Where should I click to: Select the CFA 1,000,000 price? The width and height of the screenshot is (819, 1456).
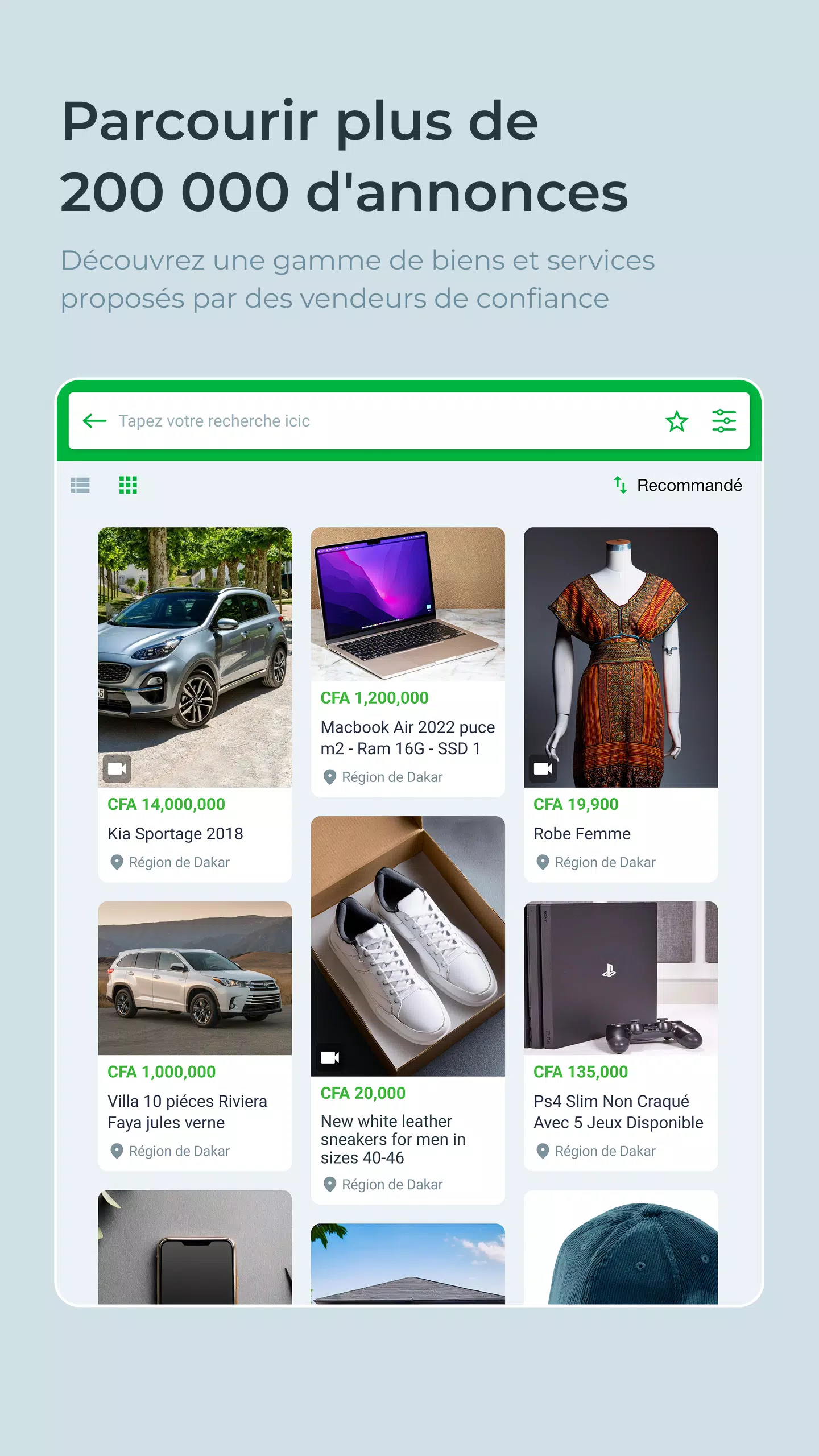[x=162, y=1072]
